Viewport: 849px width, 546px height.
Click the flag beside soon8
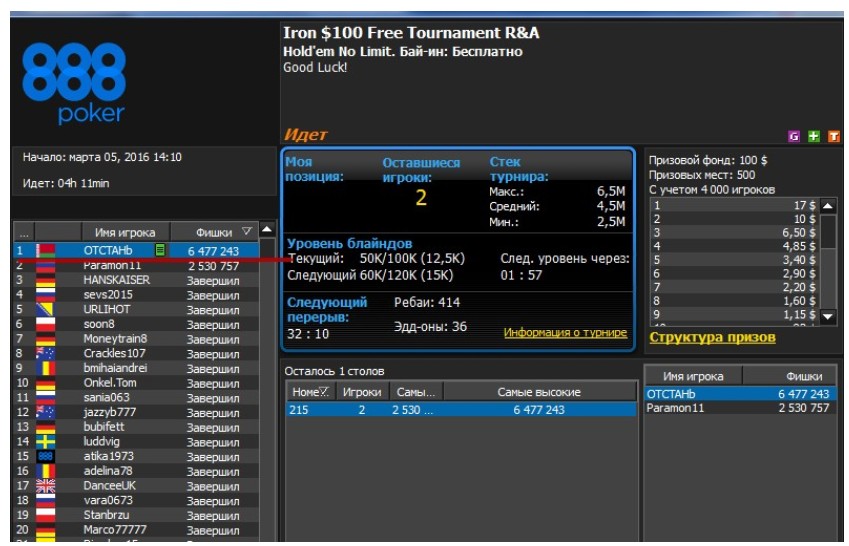pos(45,324)
